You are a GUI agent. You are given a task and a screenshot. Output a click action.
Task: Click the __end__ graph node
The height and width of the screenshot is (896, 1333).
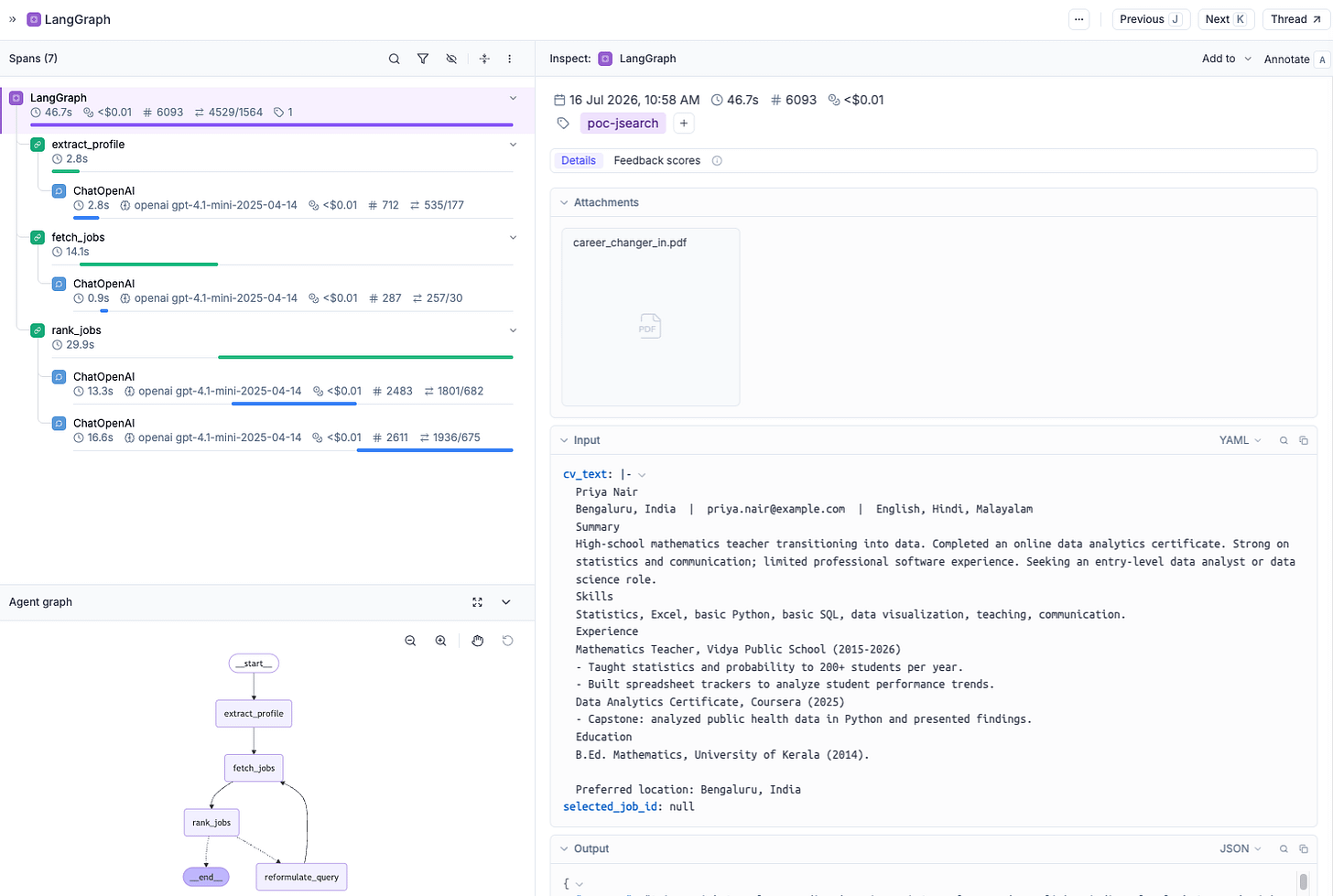point(206,877)
